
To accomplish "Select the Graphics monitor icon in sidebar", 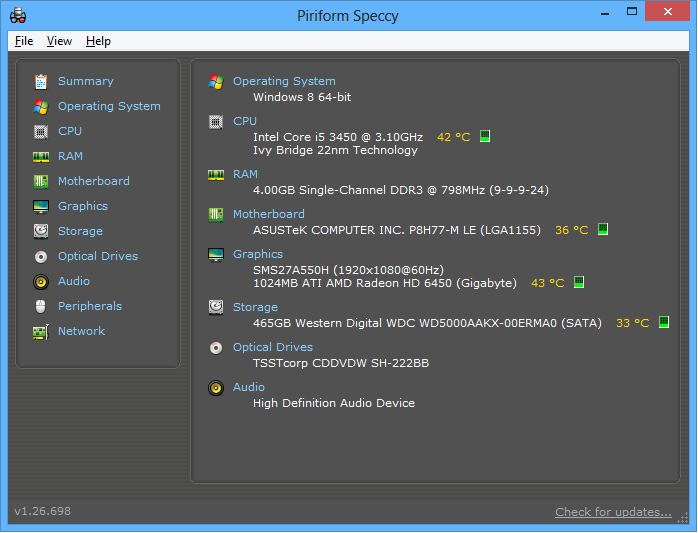I will coord(41,206).
